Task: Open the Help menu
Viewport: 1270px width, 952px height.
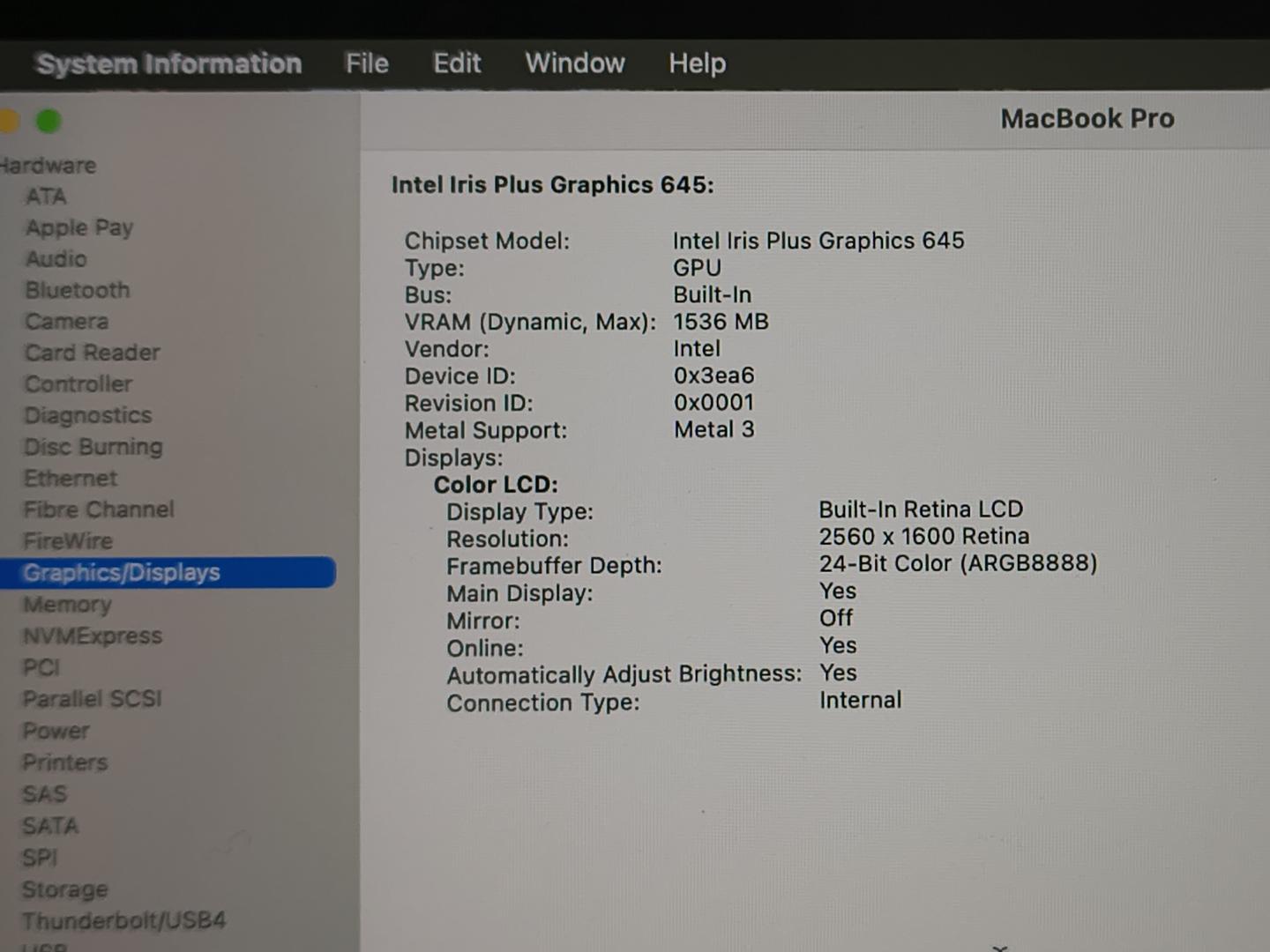Action: click(697, 63)
